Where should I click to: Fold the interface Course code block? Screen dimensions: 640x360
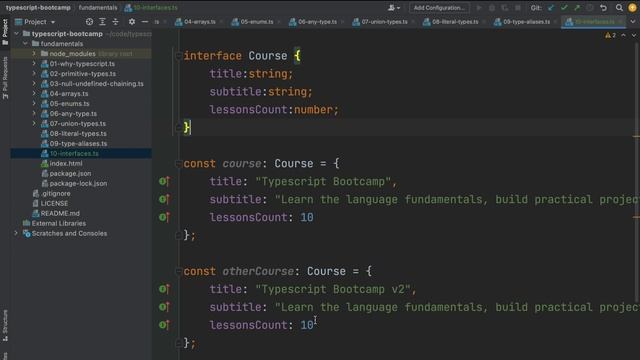178,56
